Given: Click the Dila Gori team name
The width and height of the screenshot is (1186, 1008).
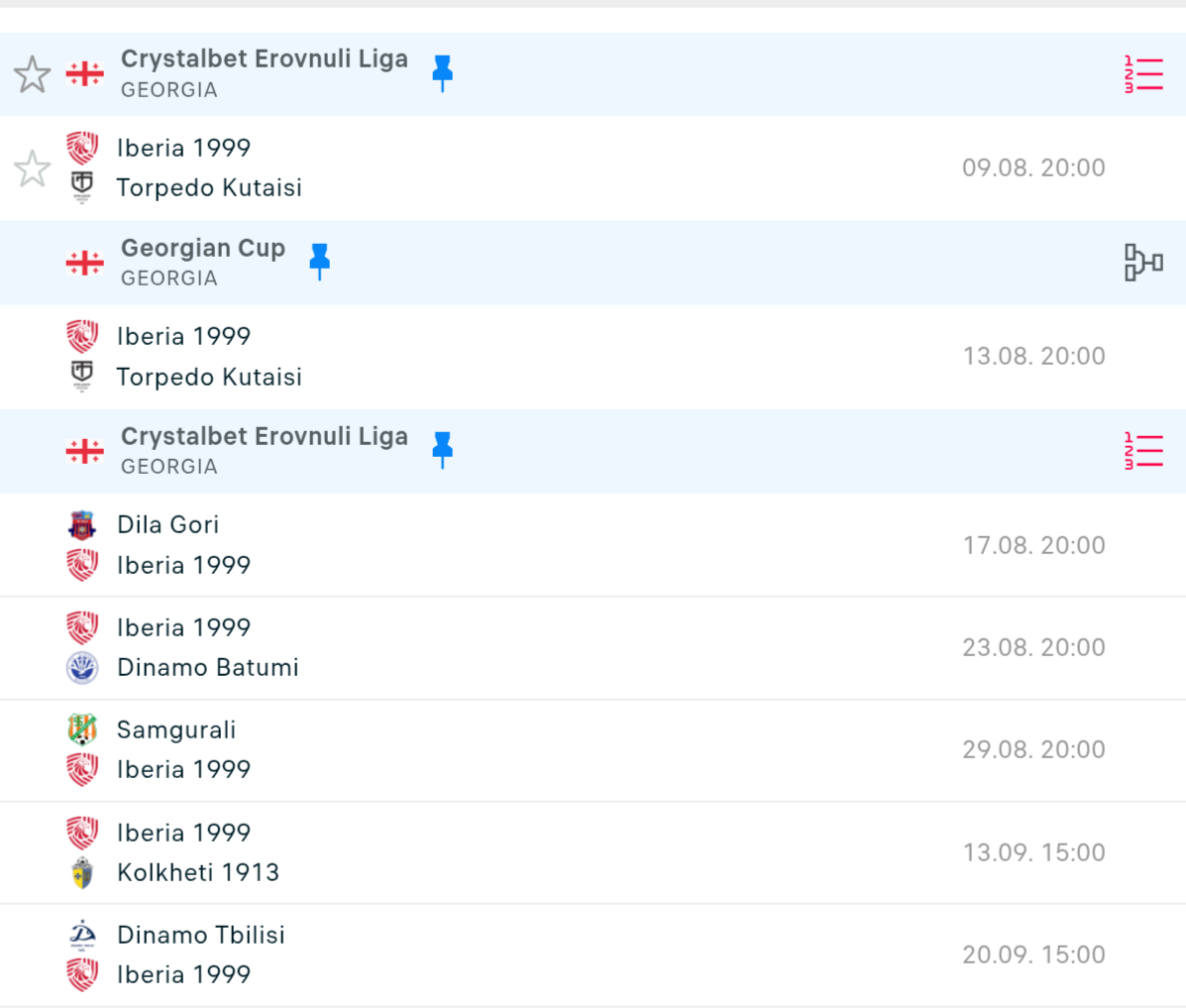Looking at the screenshot, I should click(x=167, y=525).
